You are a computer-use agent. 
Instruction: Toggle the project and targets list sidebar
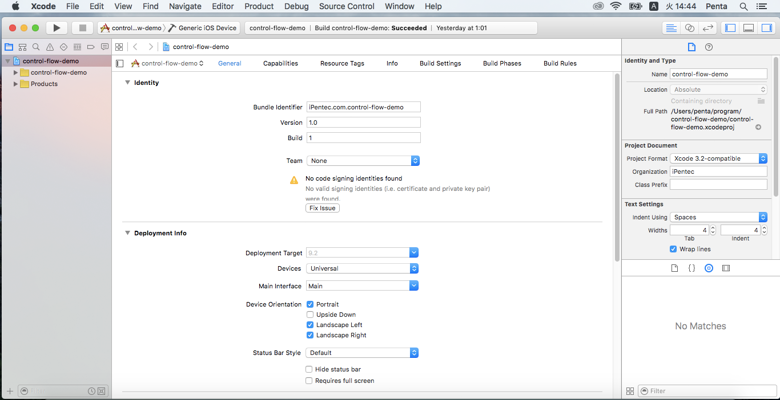point(119,63)
